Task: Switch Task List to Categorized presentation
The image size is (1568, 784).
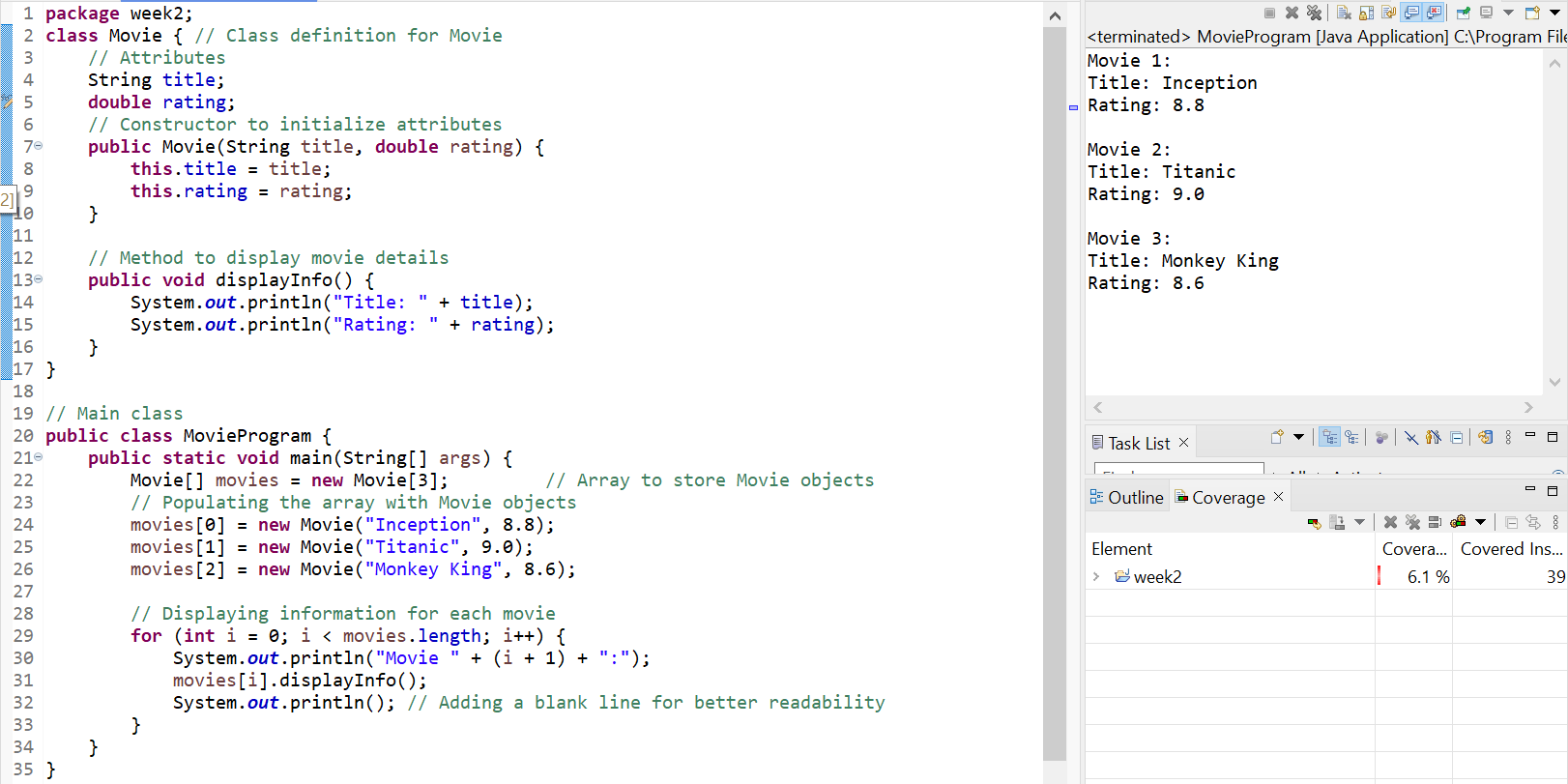Action: 1329,437
